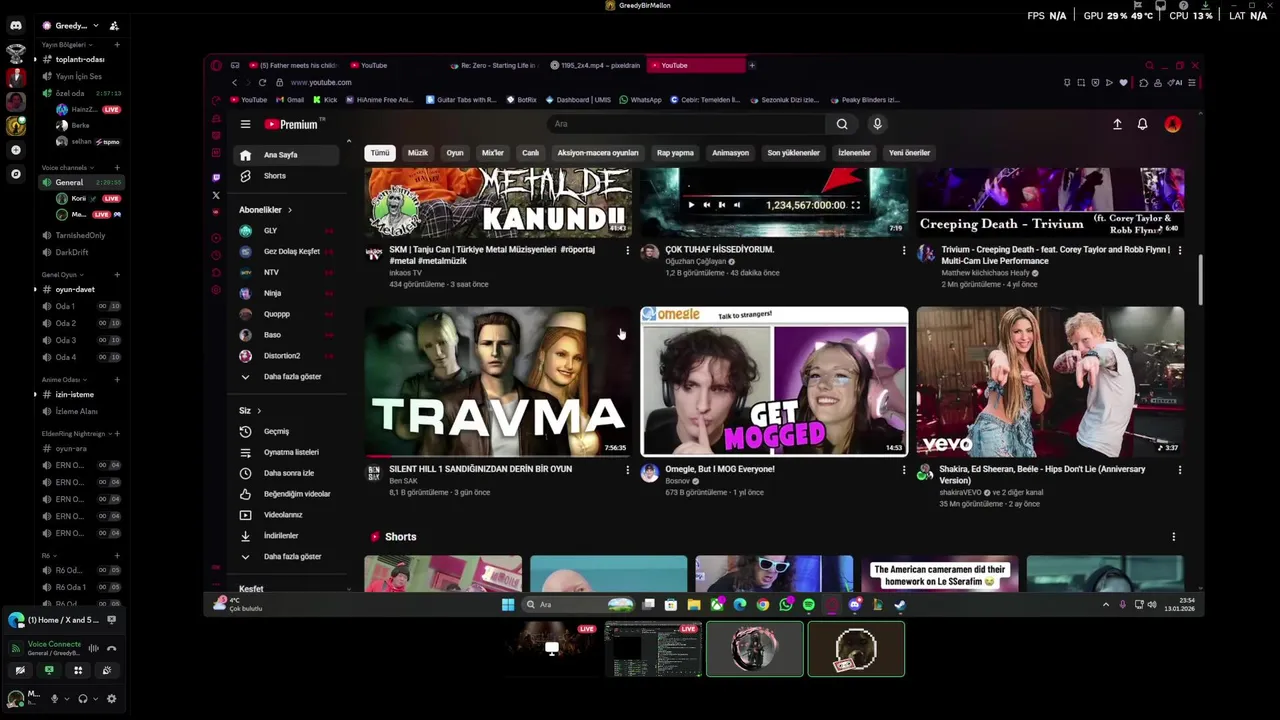Collapse Genel Oyun category
1280x720 pixels.
click(62, 274)
